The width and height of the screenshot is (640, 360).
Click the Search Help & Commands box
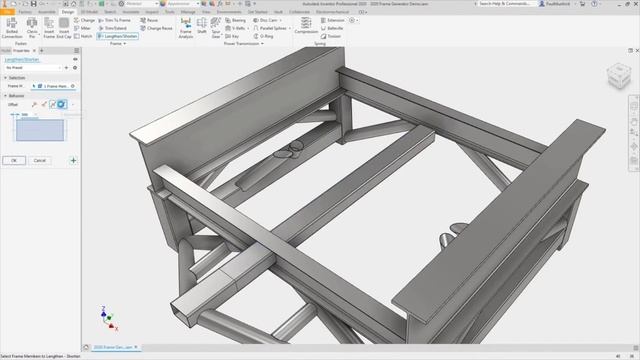[505, 4]
